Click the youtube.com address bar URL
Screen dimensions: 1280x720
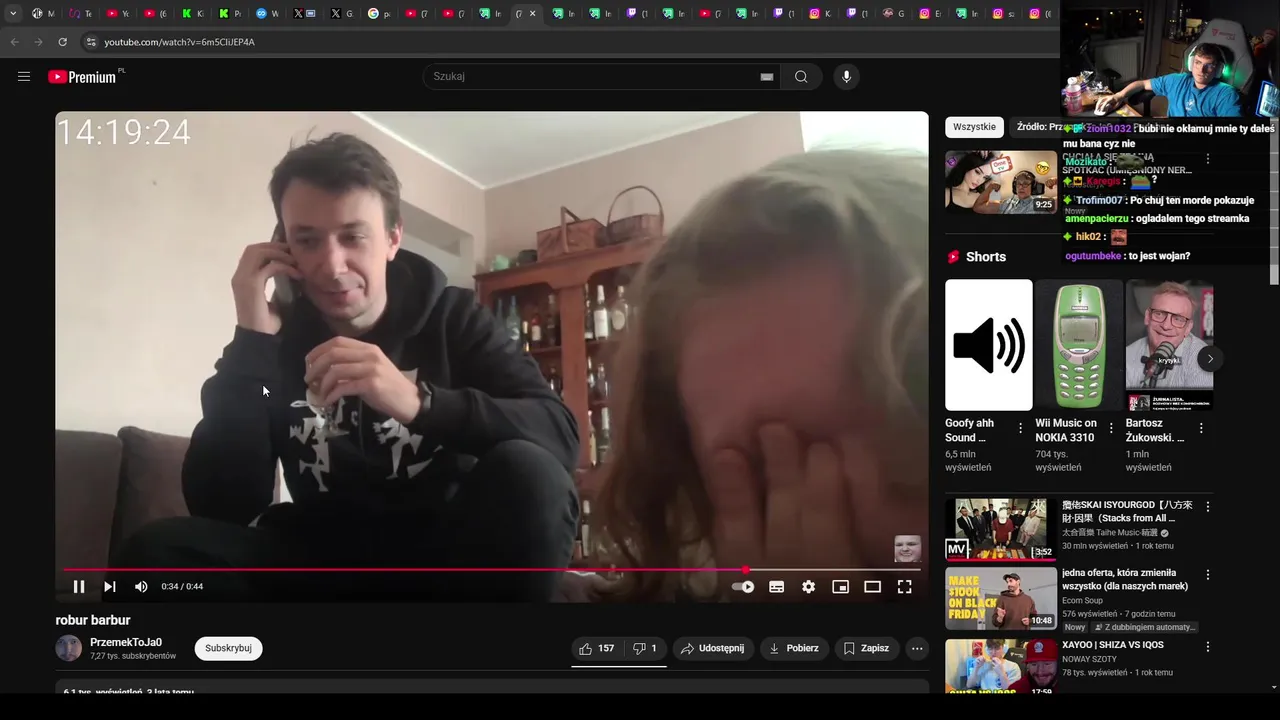[x=179, y=42]
